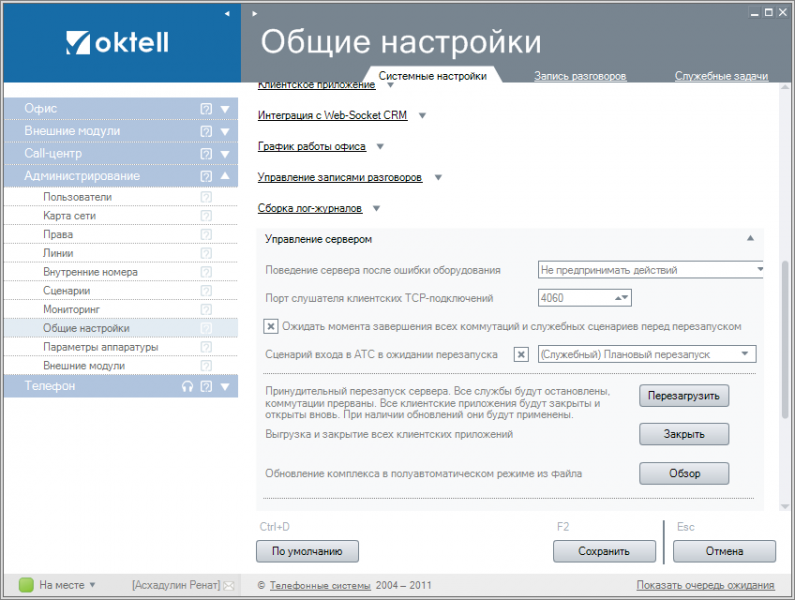Open help icon for Call-центр section
Image resolution: width=795 pixels, height=600 pixels.
tap(206, 154)
